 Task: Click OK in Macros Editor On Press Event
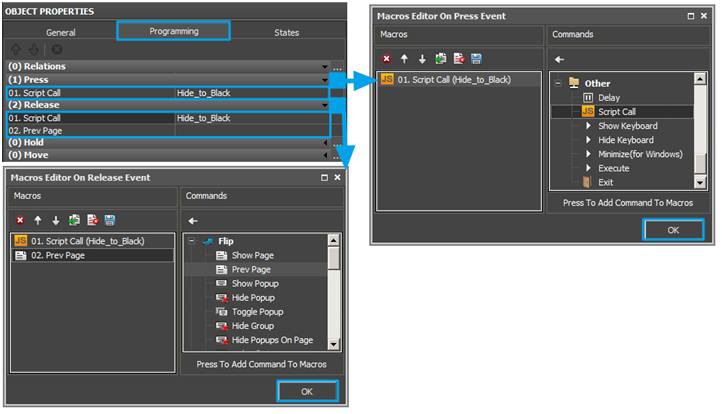(672, 229)
